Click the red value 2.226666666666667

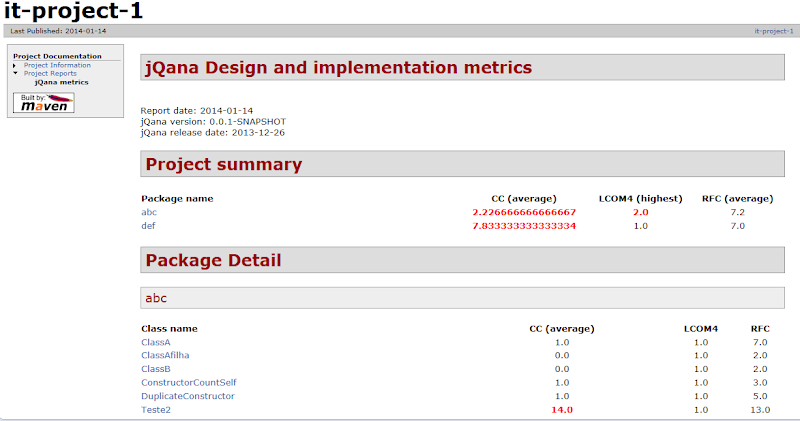pos(524,212)
